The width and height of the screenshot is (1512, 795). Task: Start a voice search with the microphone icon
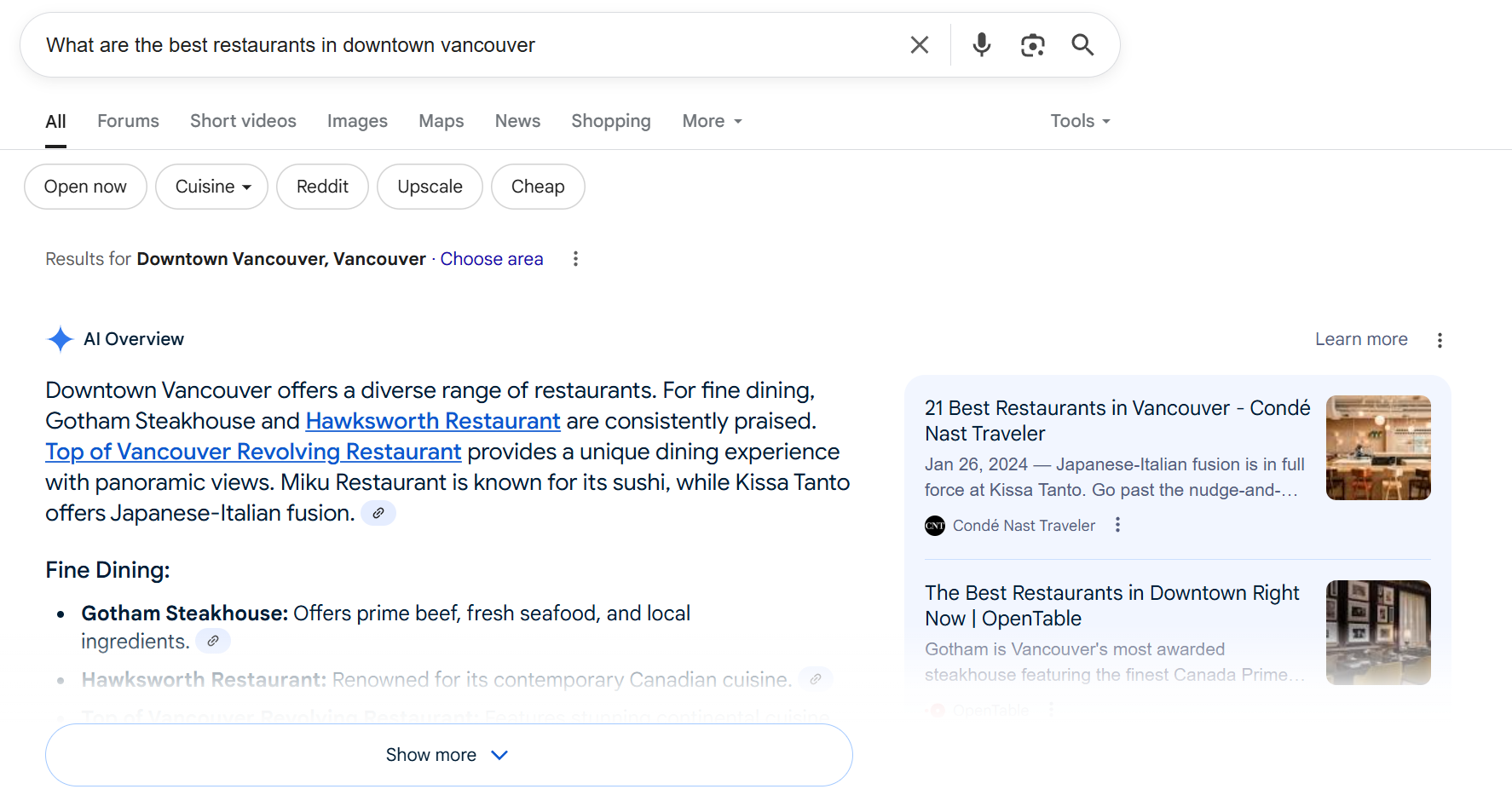981,44
